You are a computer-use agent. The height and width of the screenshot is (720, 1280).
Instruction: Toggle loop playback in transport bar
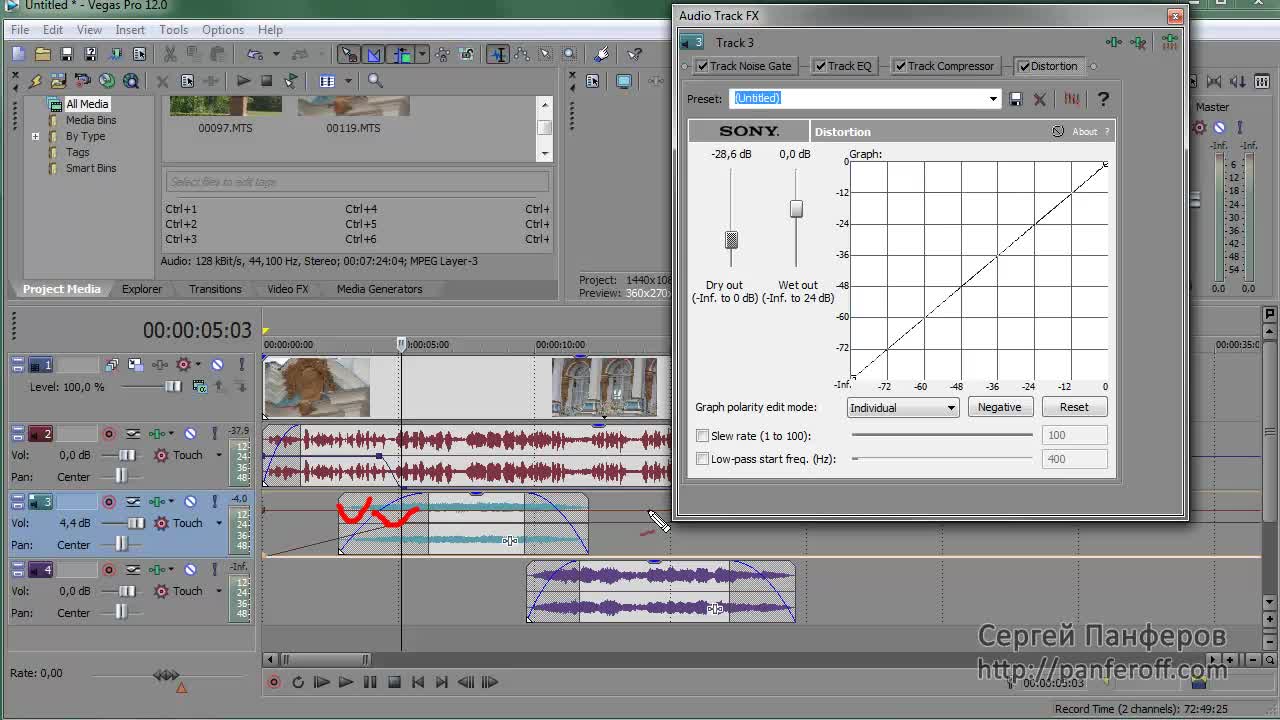pos(298,682)
